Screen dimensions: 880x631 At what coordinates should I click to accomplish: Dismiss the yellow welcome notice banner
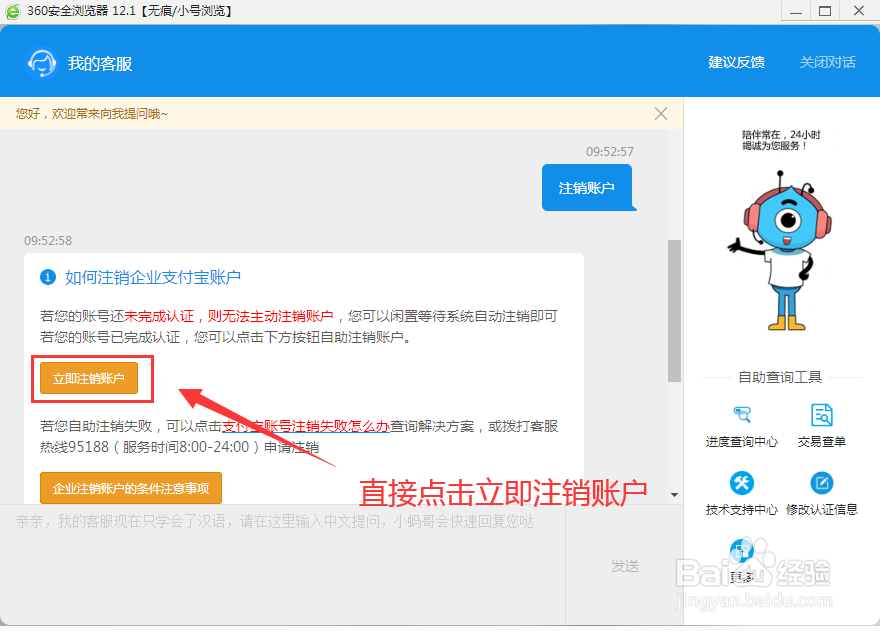[661, 113]
